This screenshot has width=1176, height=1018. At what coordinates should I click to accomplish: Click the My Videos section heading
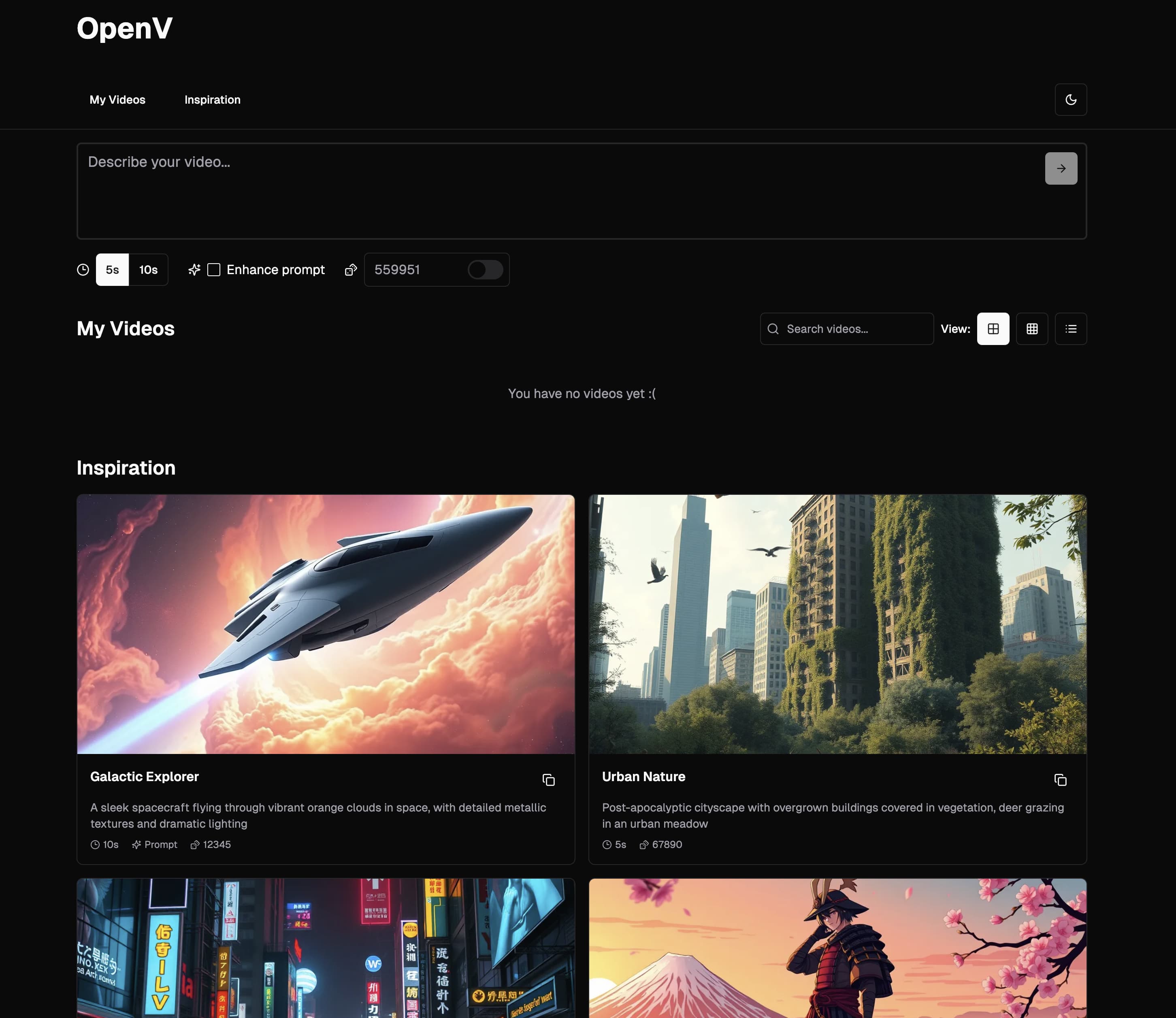[126, 328]
